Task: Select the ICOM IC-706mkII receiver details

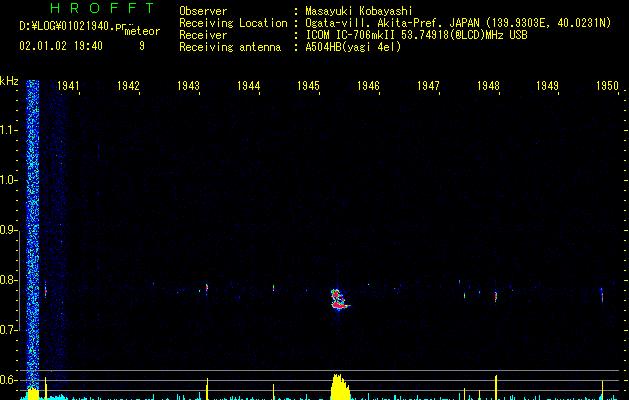Action: pos(416,35)
